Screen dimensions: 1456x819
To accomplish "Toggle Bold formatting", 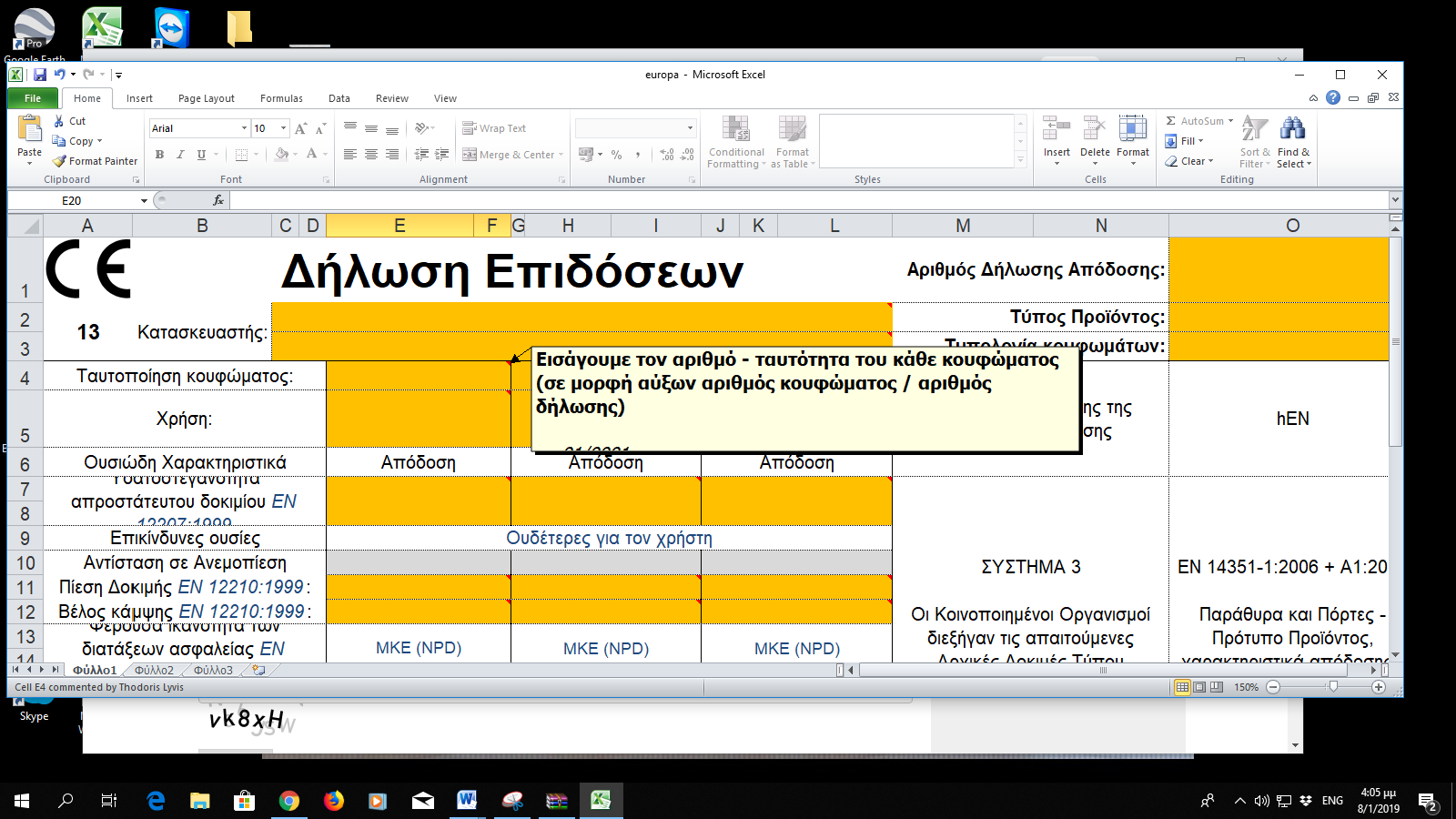I will pos(160,155).
